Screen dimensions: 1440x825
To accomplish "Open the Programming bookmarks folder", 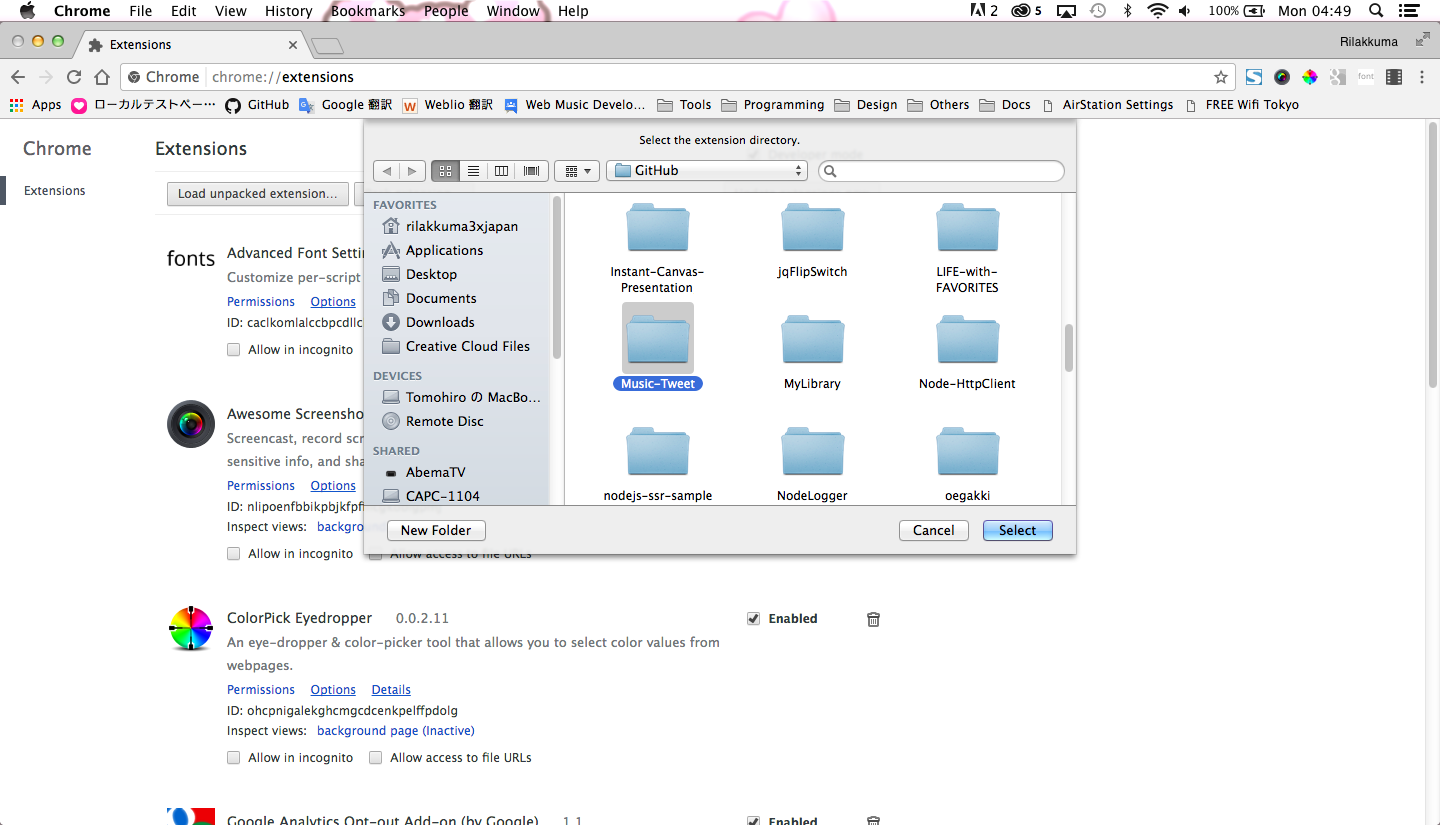I will tap(772, 105).
